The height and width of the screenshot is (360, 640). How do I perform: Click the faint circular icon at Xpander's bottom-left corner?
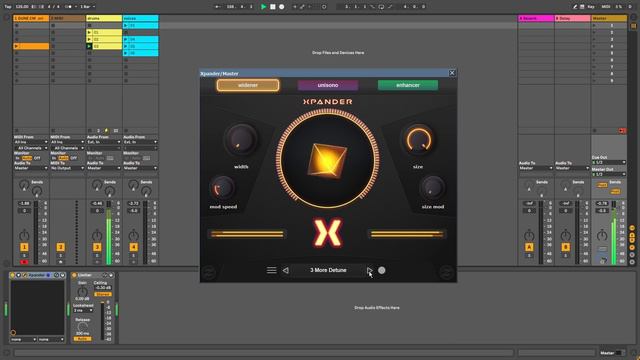tap(209, 272)
